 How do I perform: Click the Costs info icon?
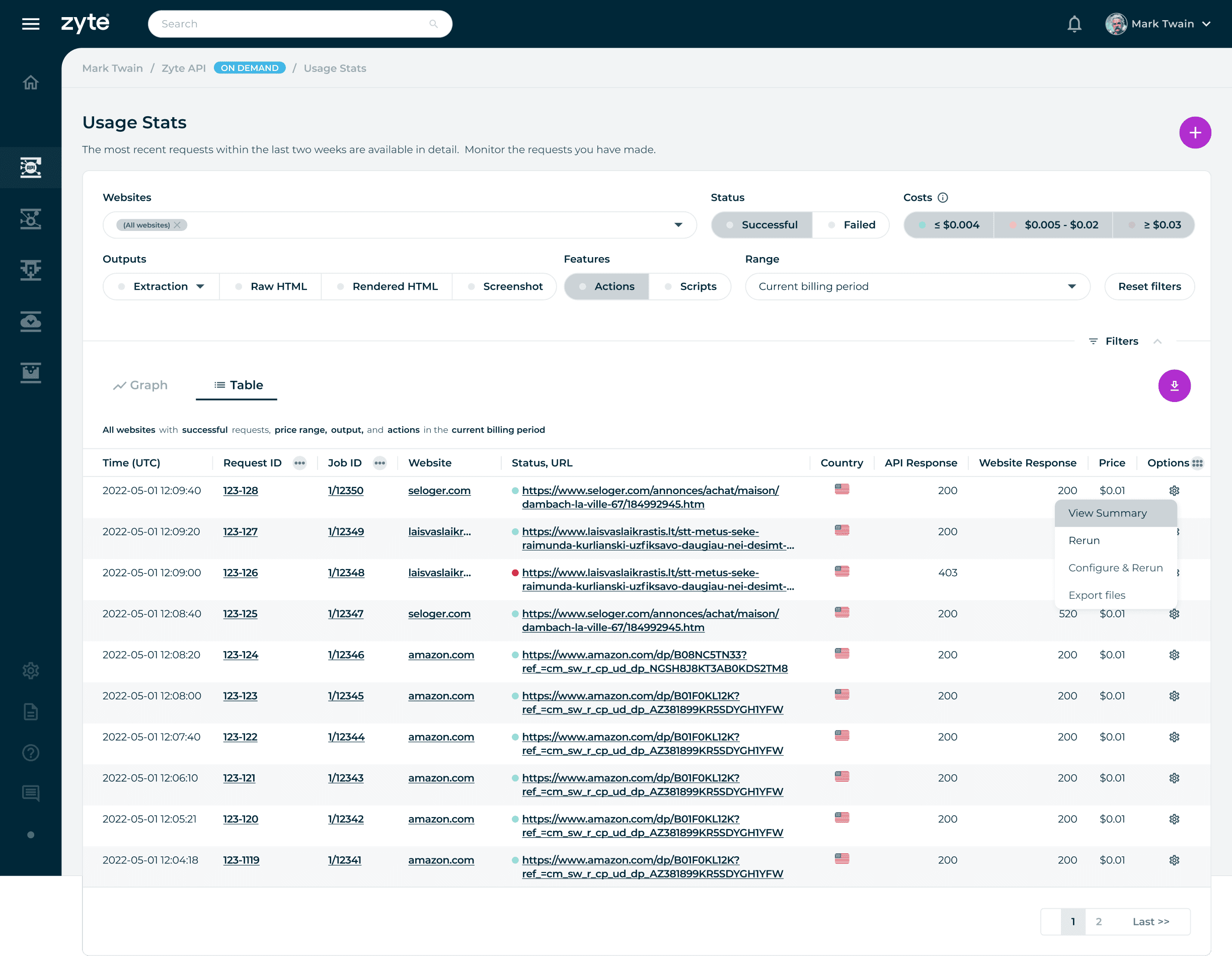coord(943,197)
